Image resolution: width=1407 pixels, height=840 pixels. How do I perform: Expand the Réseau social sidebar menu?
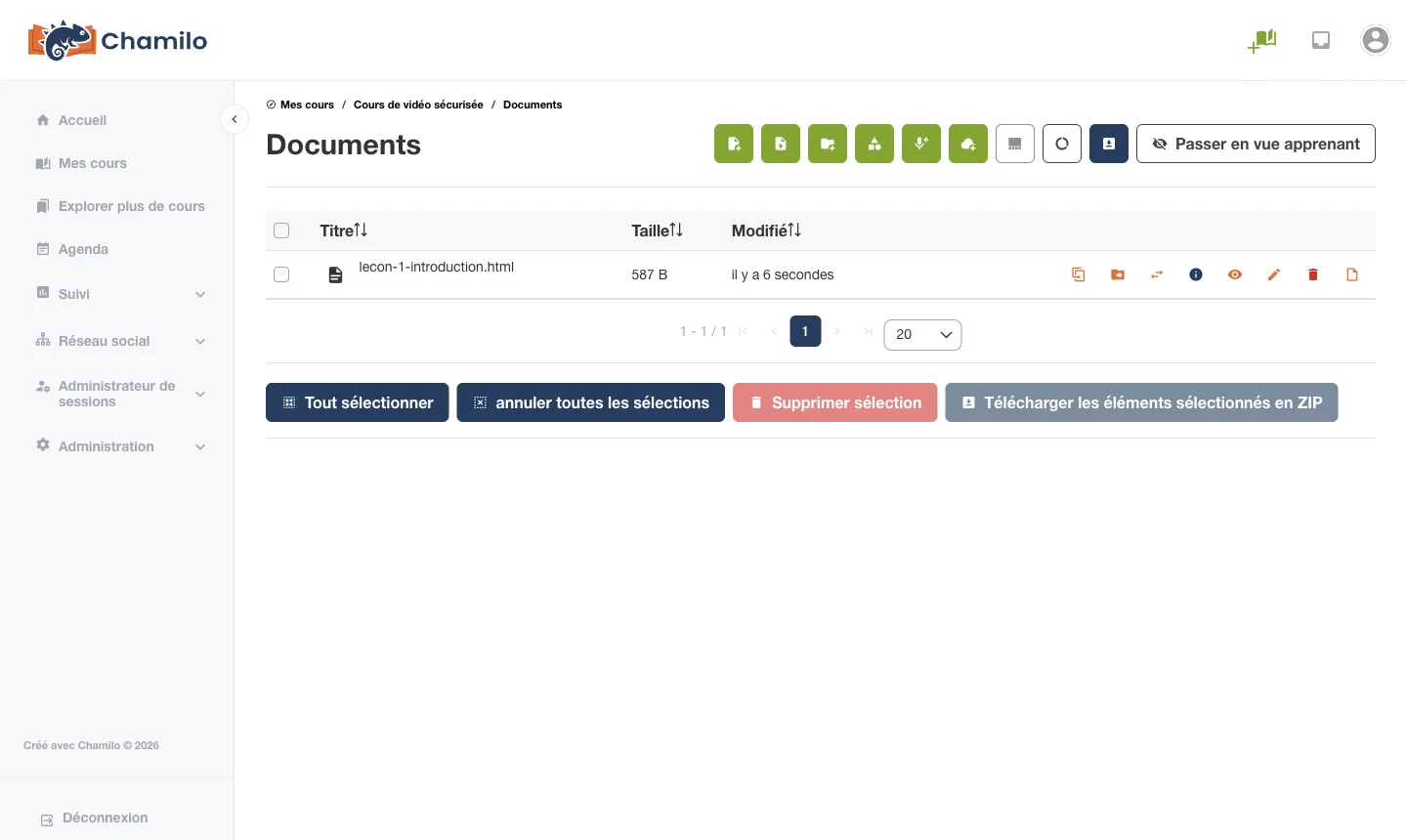click(x=121, y=341)
